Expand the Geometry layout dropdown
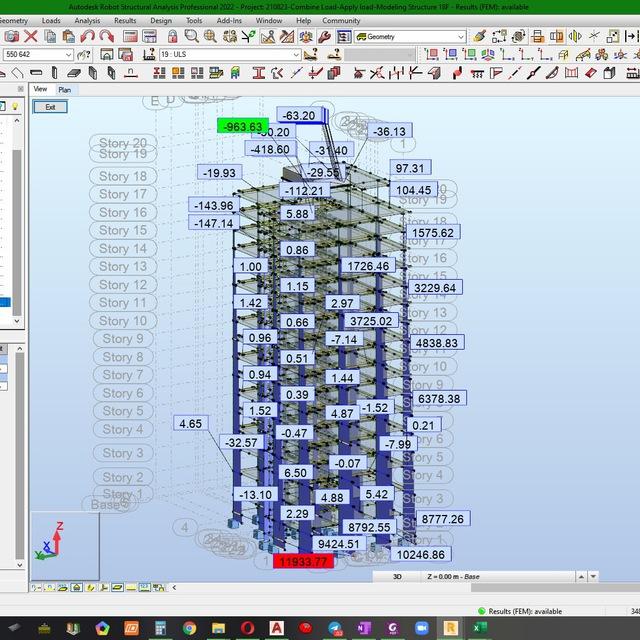 click(410, 37)
